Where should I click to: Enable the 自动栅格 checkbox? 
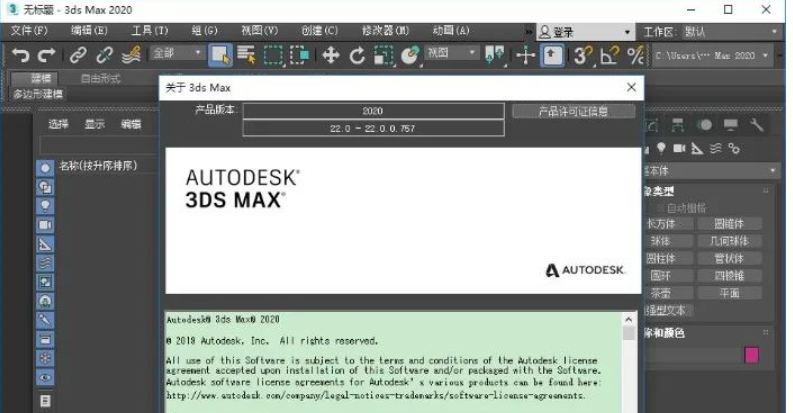(659, 208)
